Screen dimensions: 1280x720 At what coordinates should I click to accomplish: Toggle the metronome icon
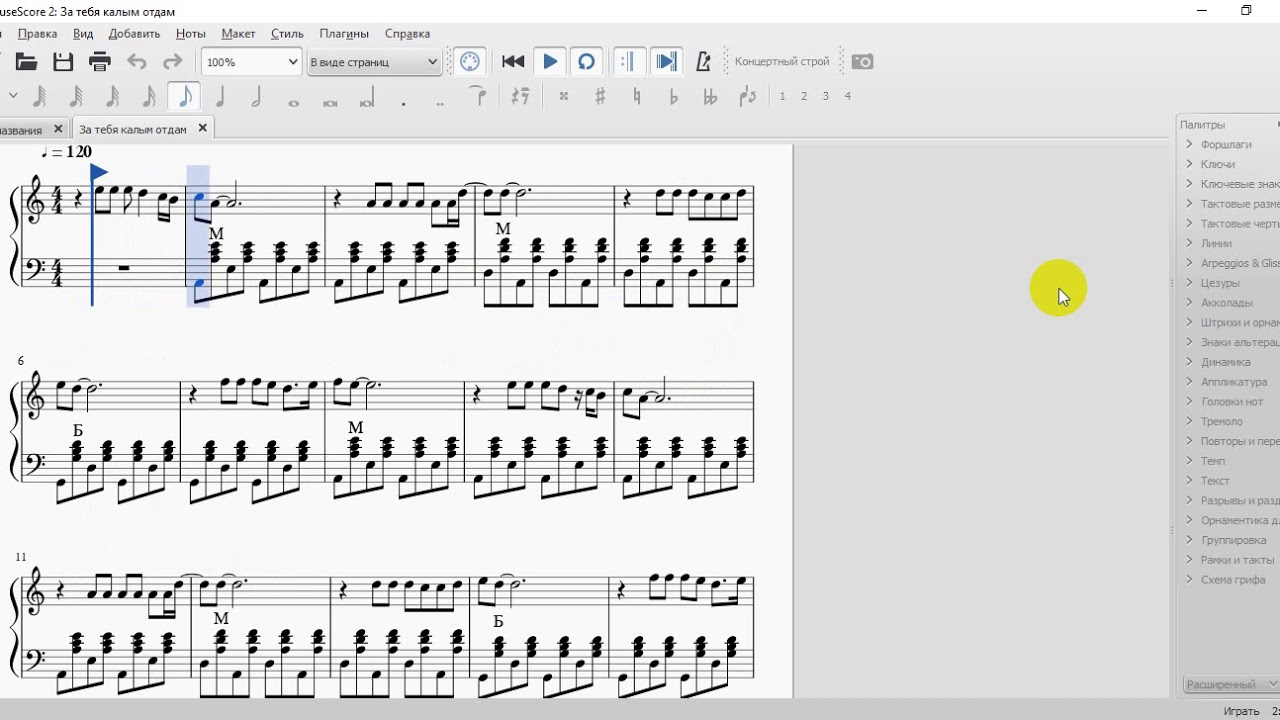pyautogui.click(x=703, y=62)
